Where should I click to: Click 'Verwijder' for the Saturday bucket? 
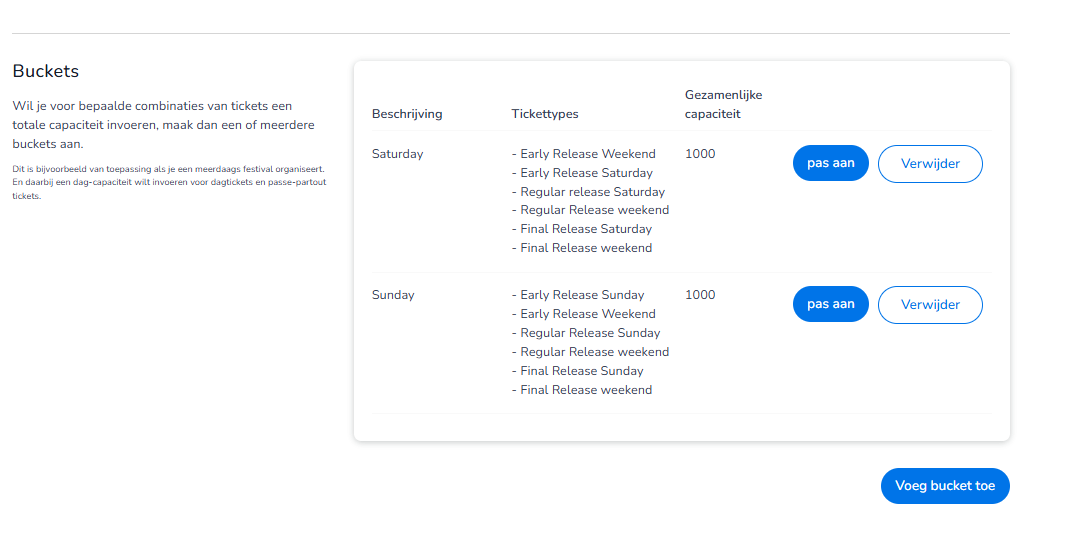tap(930, 164)
